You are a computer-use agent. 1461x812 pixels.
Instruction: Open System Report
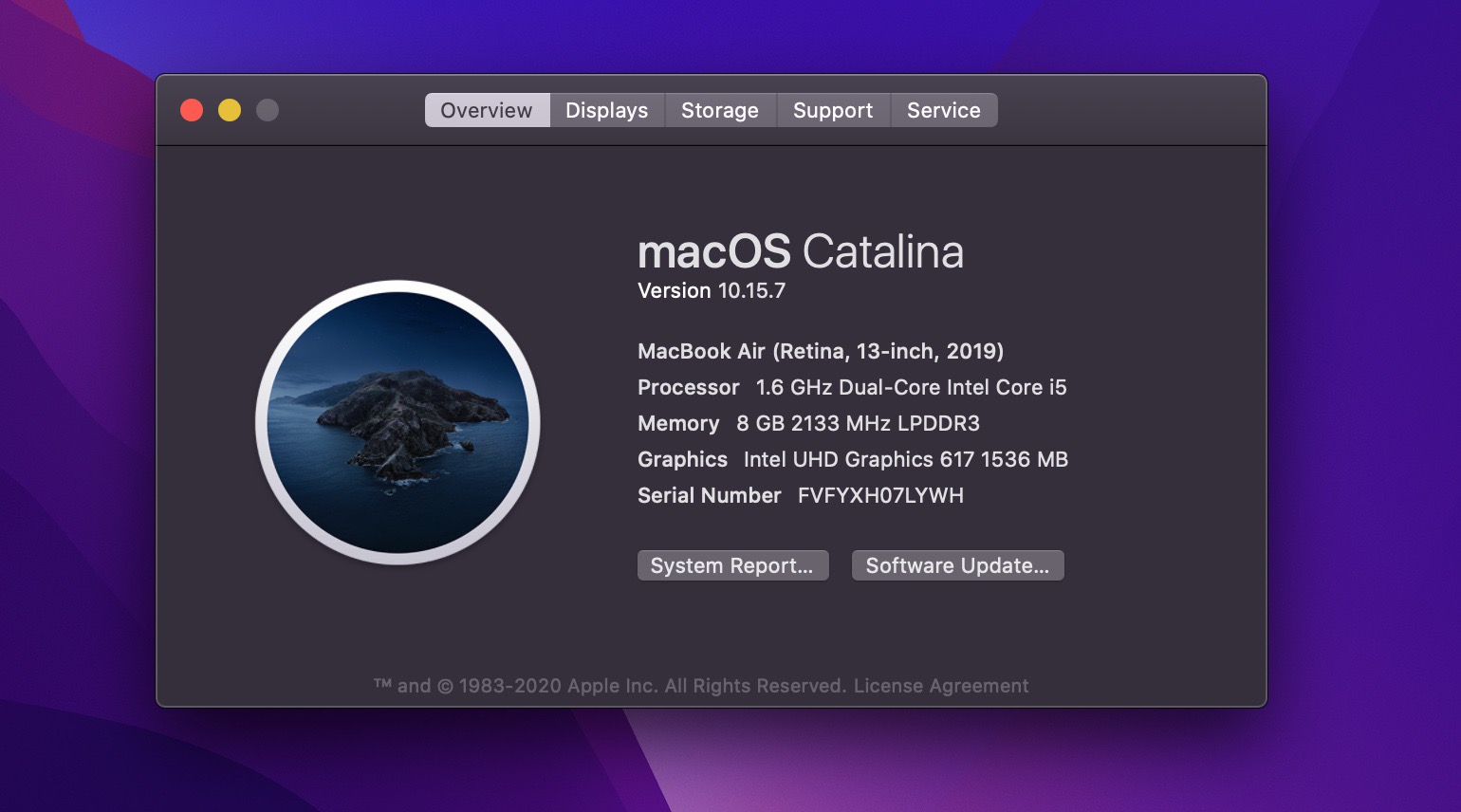click(x=732, y=565)
